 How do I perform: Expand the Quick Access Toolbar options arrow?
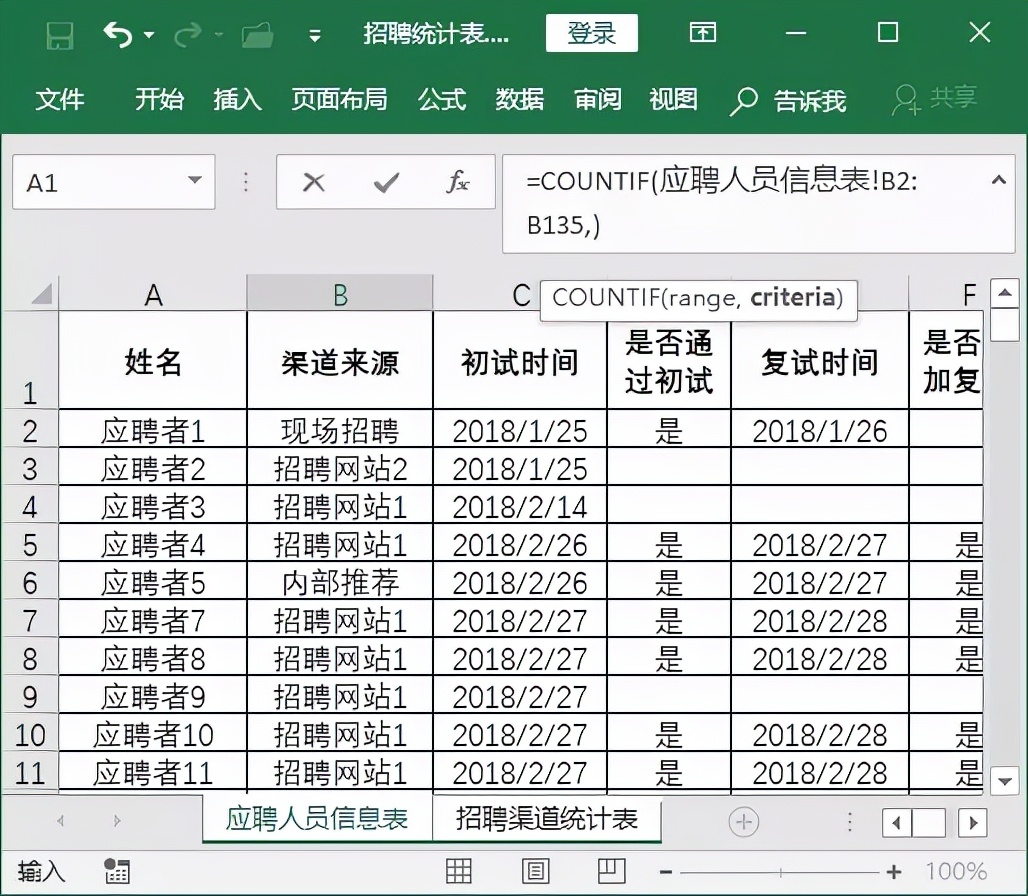click(313, 33)
